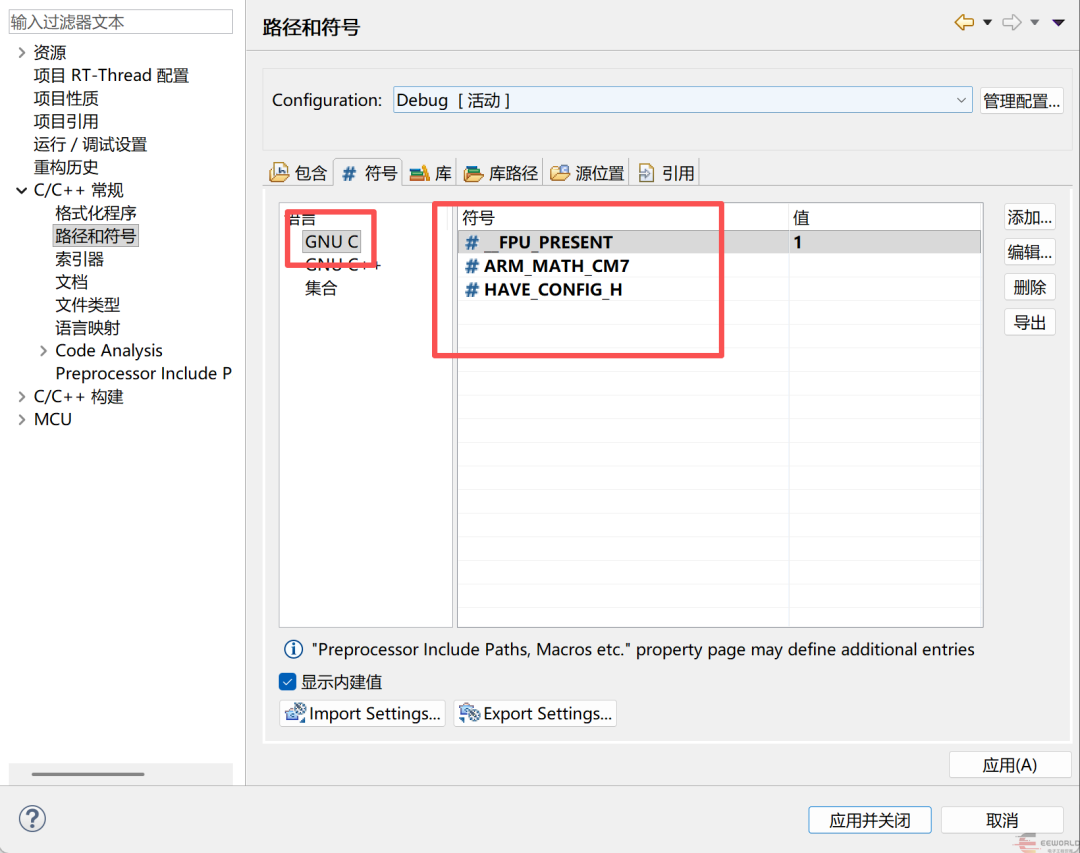This screenshot has height=853, width=1080.
Task: Collapse the C/C++ 常规 tree node
Action: pyautogui.click(x=21, y=190)
